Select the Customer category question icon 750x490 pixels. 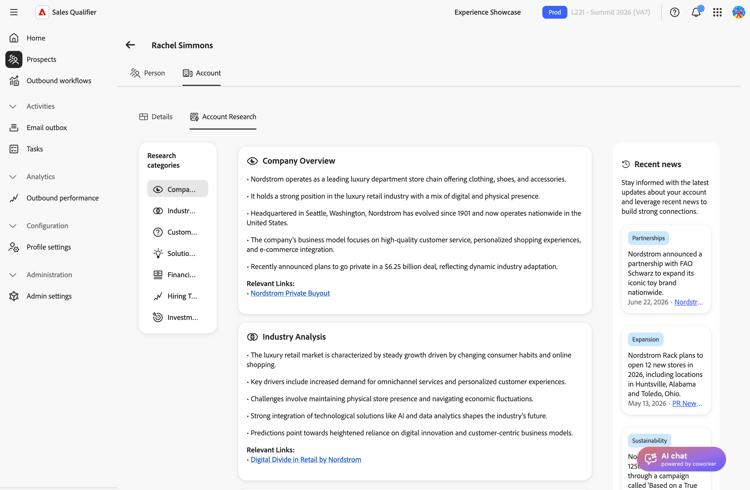coord(158,232)
